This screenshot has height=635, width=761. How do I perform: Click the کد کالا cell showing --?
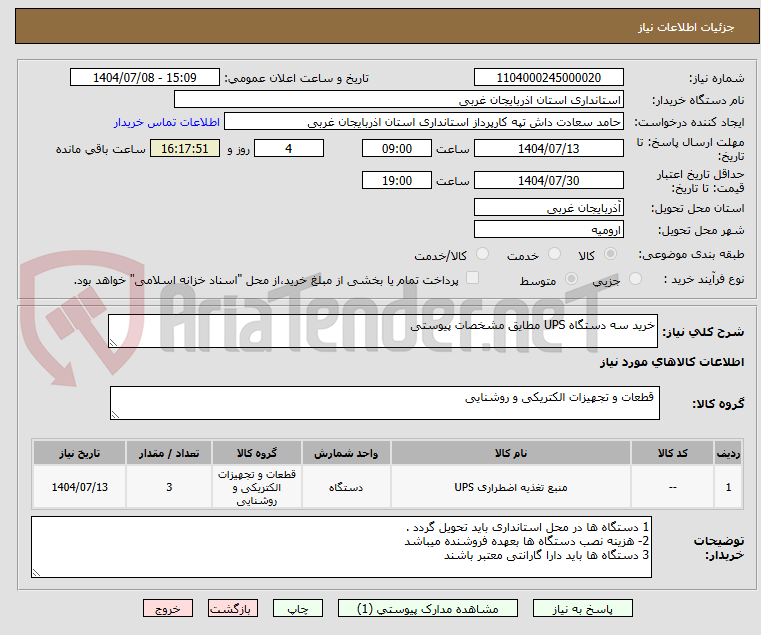point(672,487)
